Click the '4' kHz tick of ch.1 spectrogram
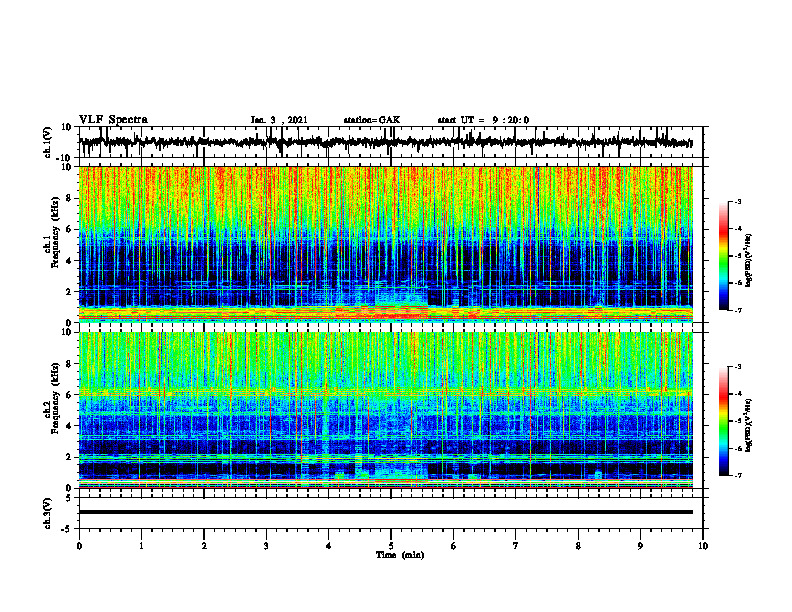 point(69,261)
